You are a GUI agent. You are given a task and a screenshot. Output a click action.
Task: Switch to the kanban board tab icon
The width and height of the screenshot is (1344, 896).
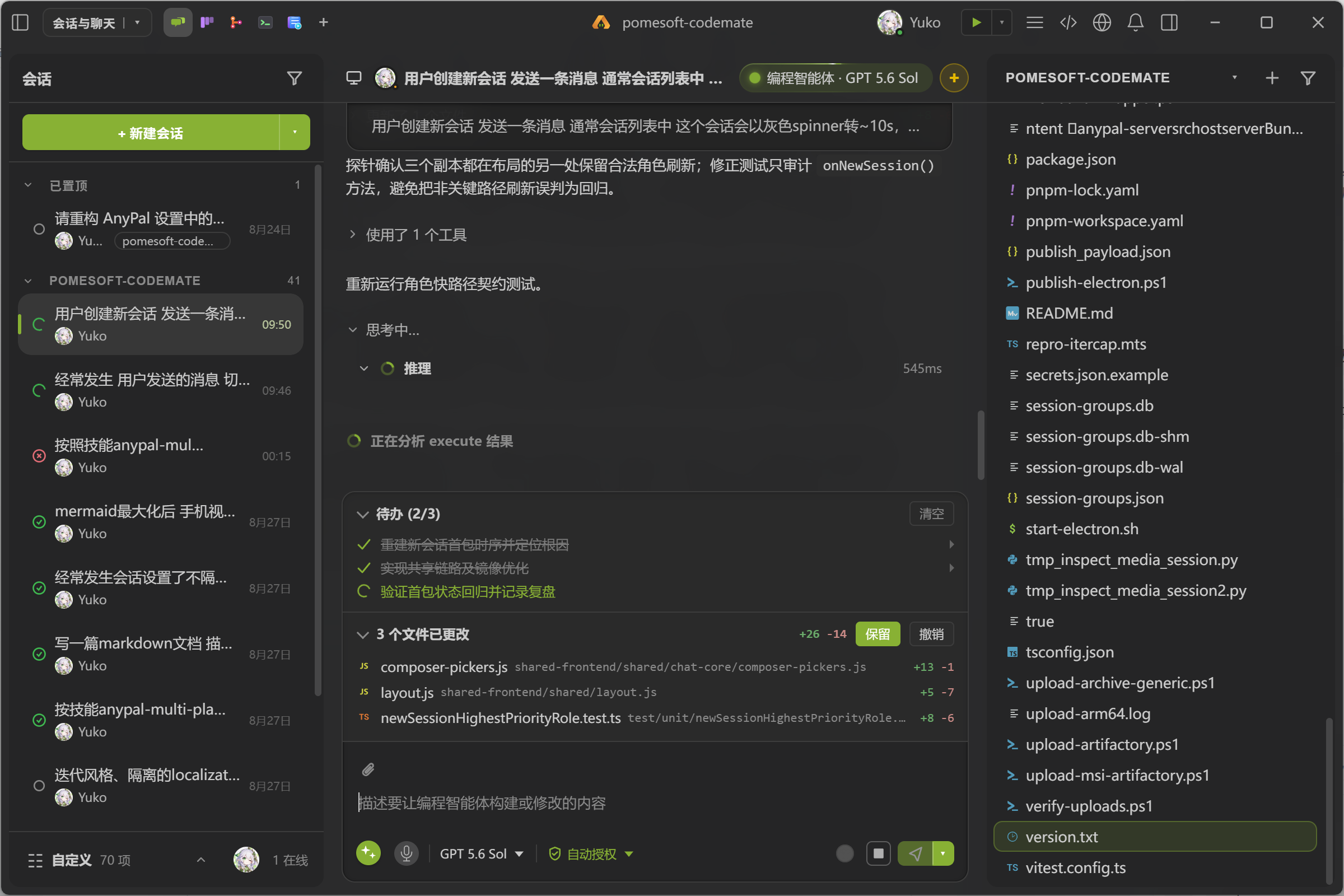[x=207, y=23]
